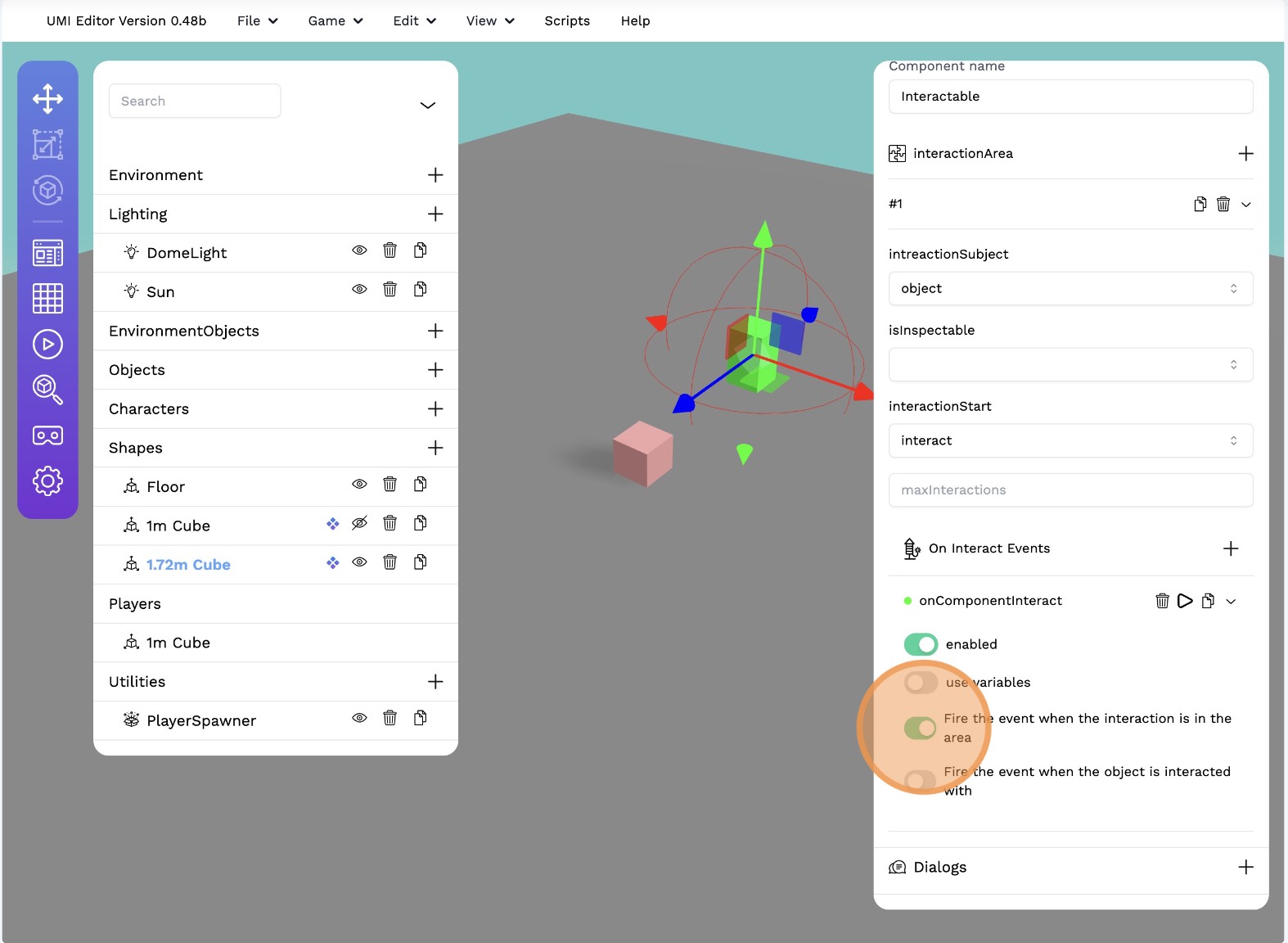Open the File menu

tap(257, 20)
